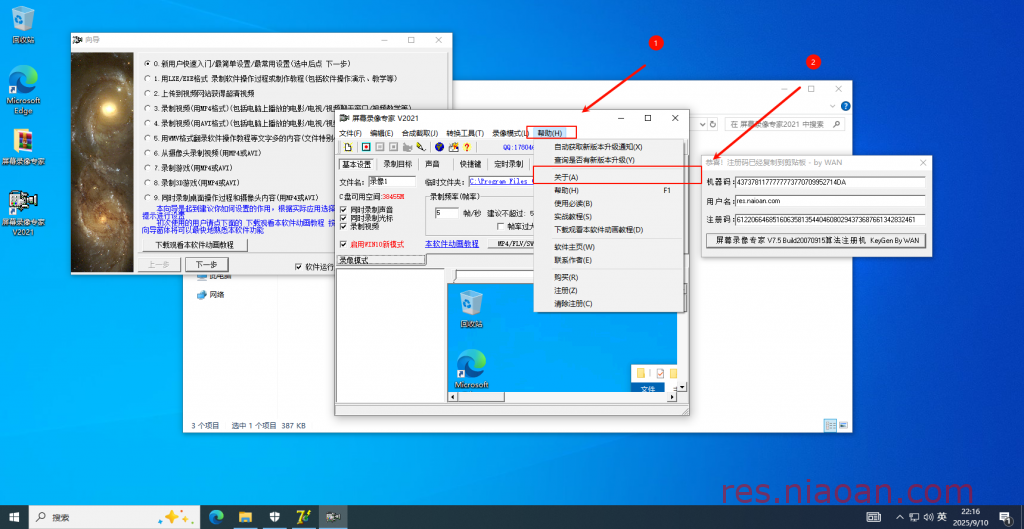Open Windows Security shield on taskbar
This screenshot has width=1024, height=529.
tap(274, 517)
